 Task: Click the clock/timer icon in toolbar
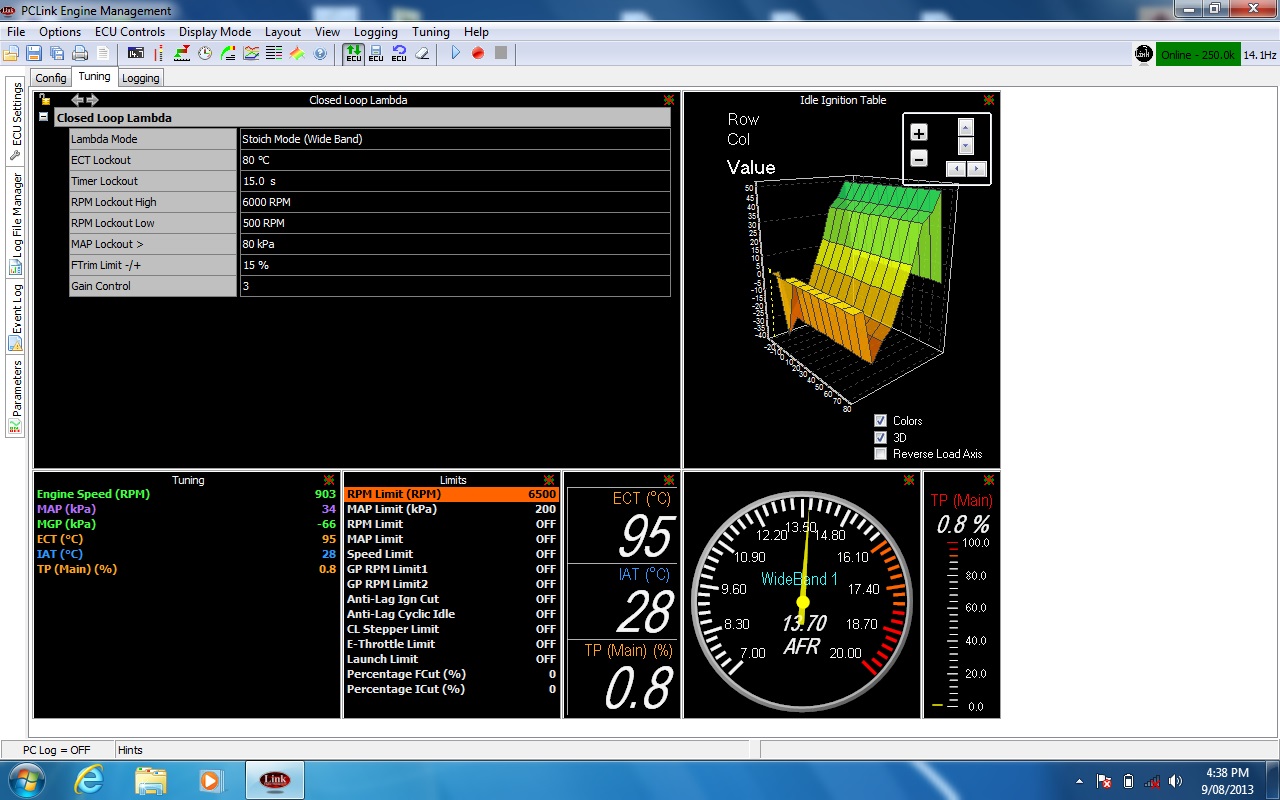click(x=205, y=53)
